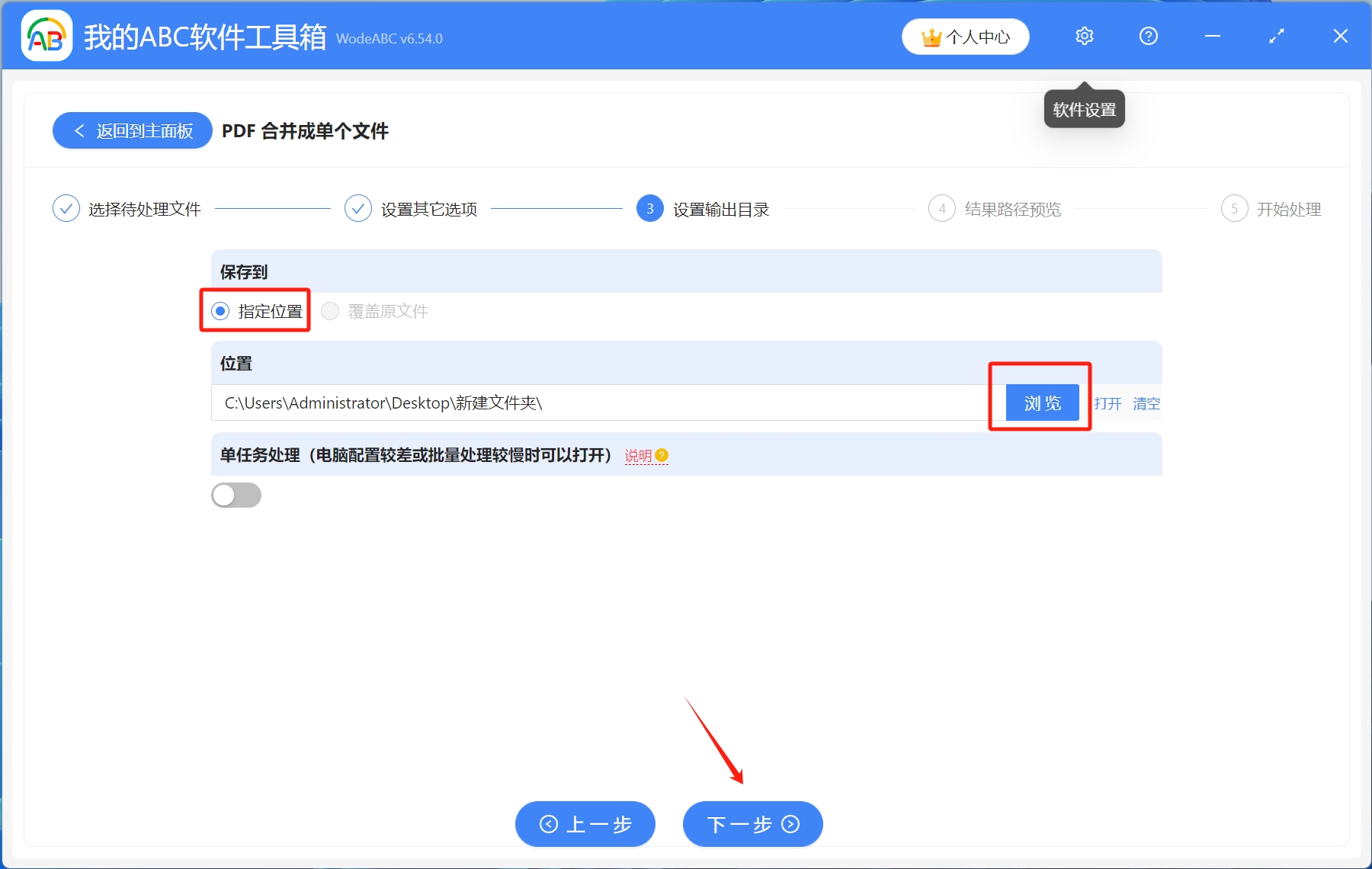Click the 说明 explanation link
The image size is (1372, 869).
637,455
